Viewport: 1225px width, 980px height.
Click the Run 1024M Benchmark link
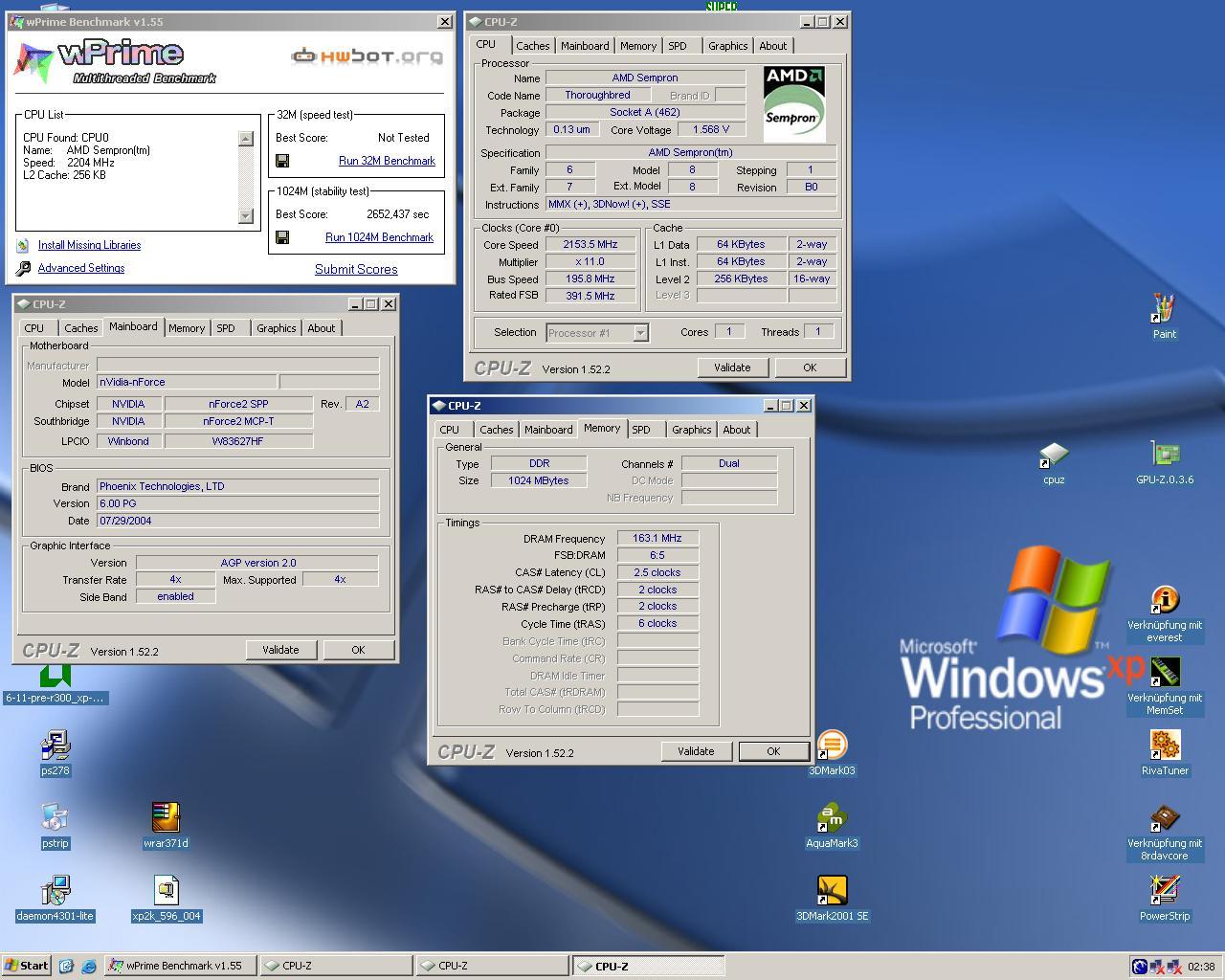(379, 237)
